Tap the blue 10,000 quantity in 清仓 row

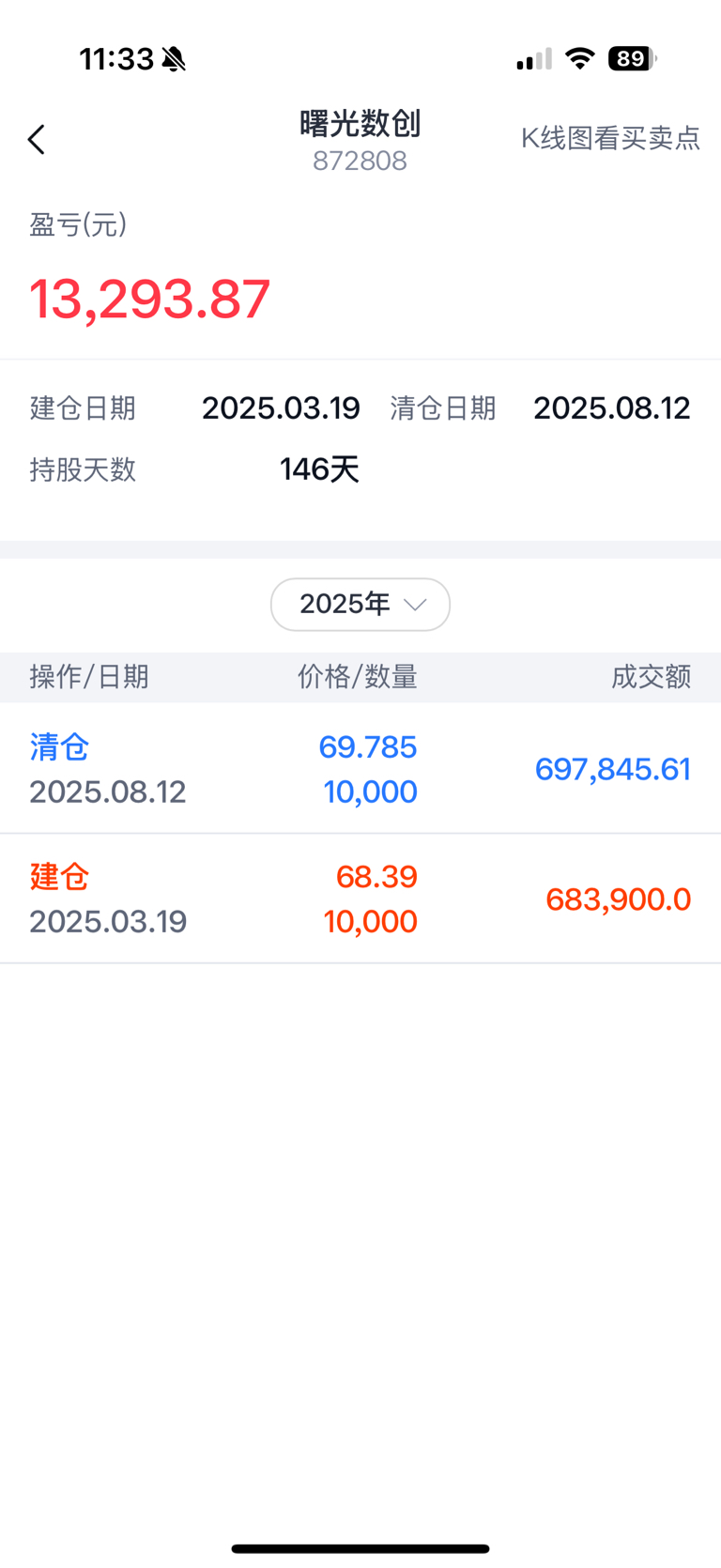[371, 792]
